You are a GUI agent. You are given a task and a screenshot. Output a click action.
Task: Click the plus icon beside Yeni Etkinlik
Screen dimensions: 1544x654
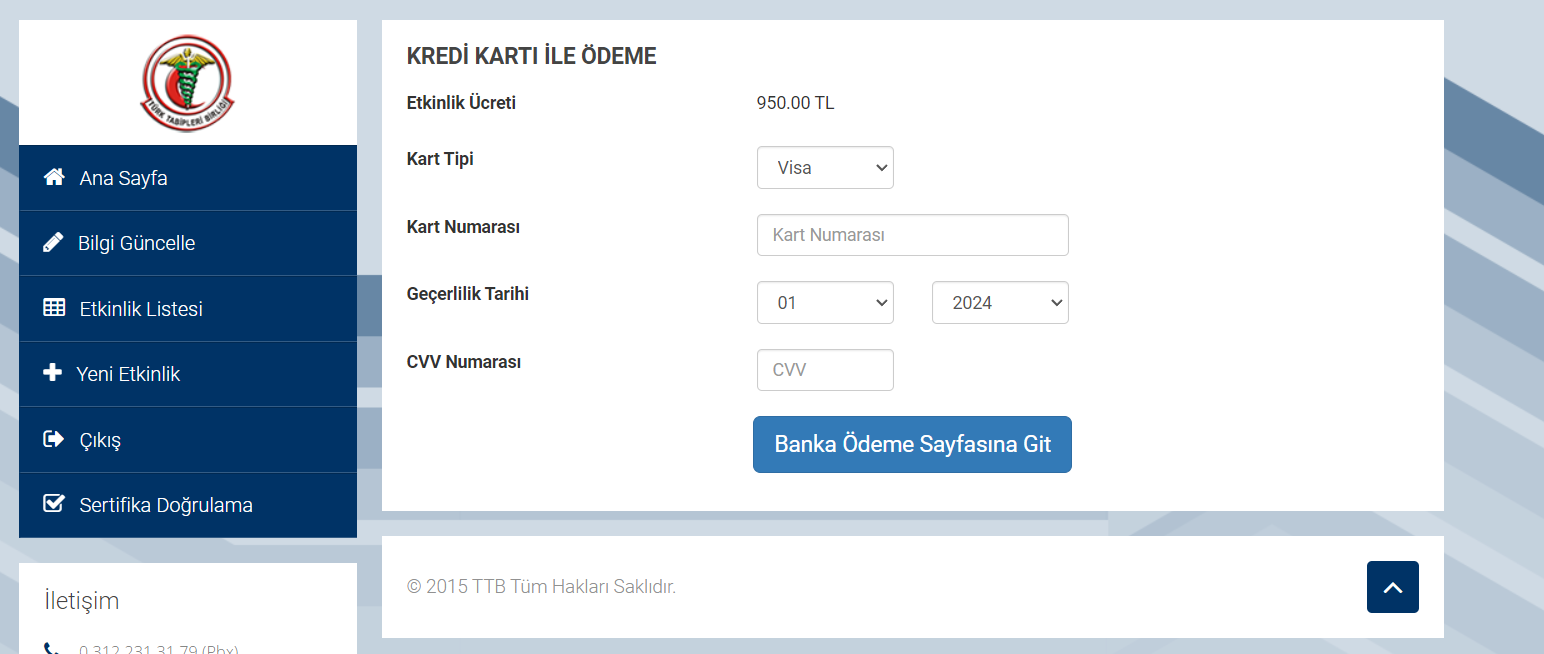pyautogui.click(x=53, y=373)
